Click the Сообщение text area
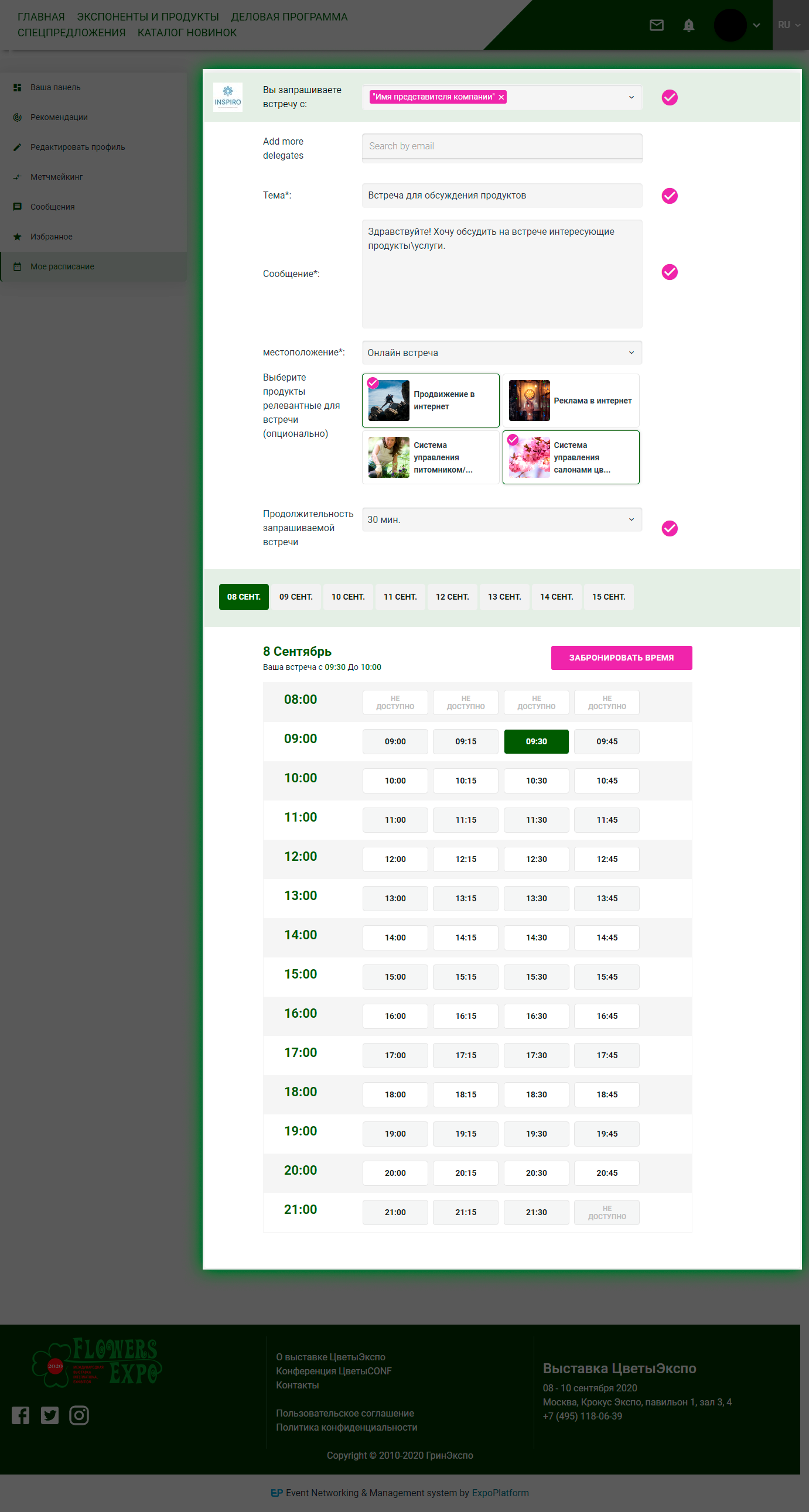Screen dimensions: 809x1512 click(502, 273)
